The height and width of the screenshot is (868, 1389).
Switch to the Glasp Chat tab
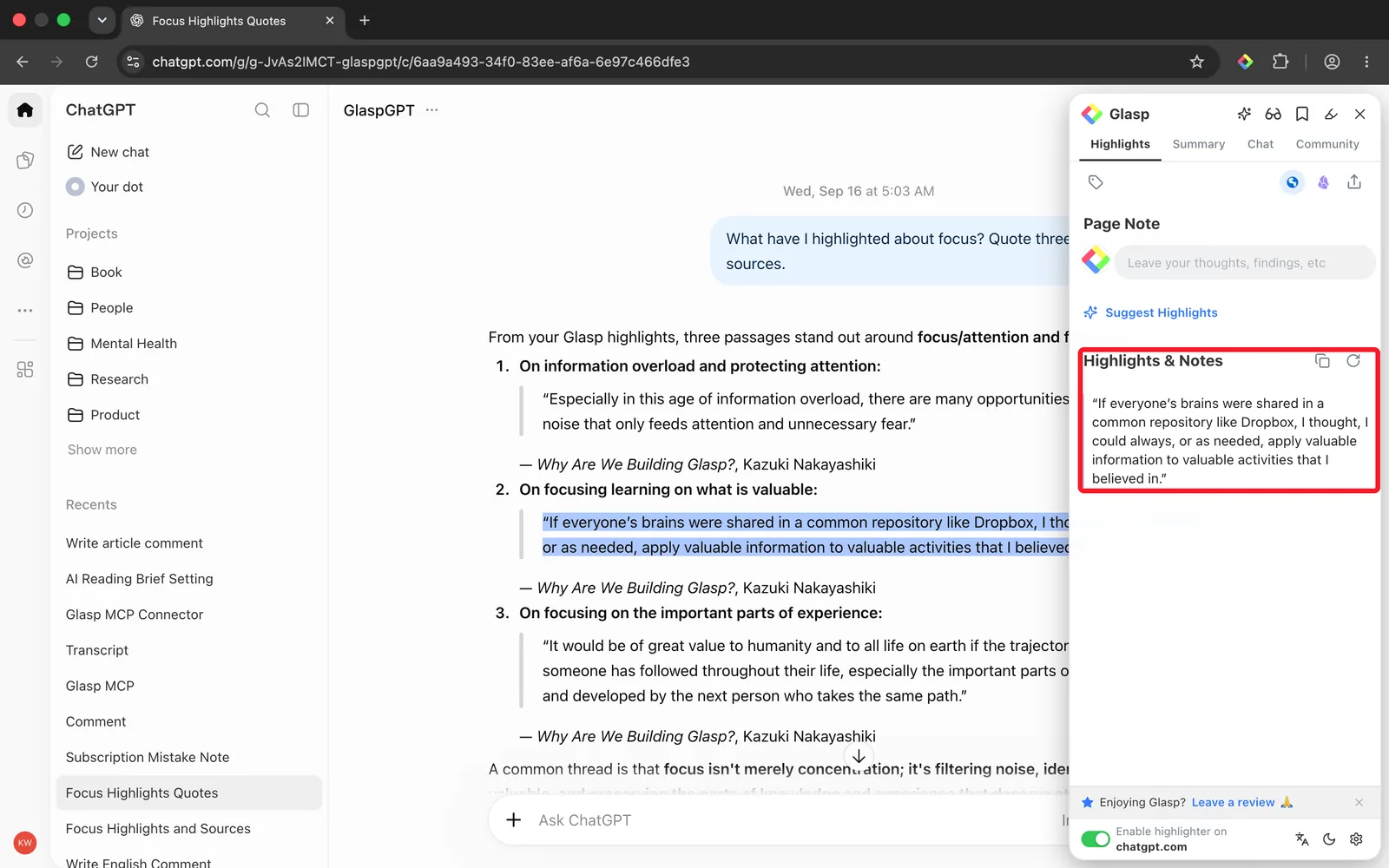(1260, 144)
